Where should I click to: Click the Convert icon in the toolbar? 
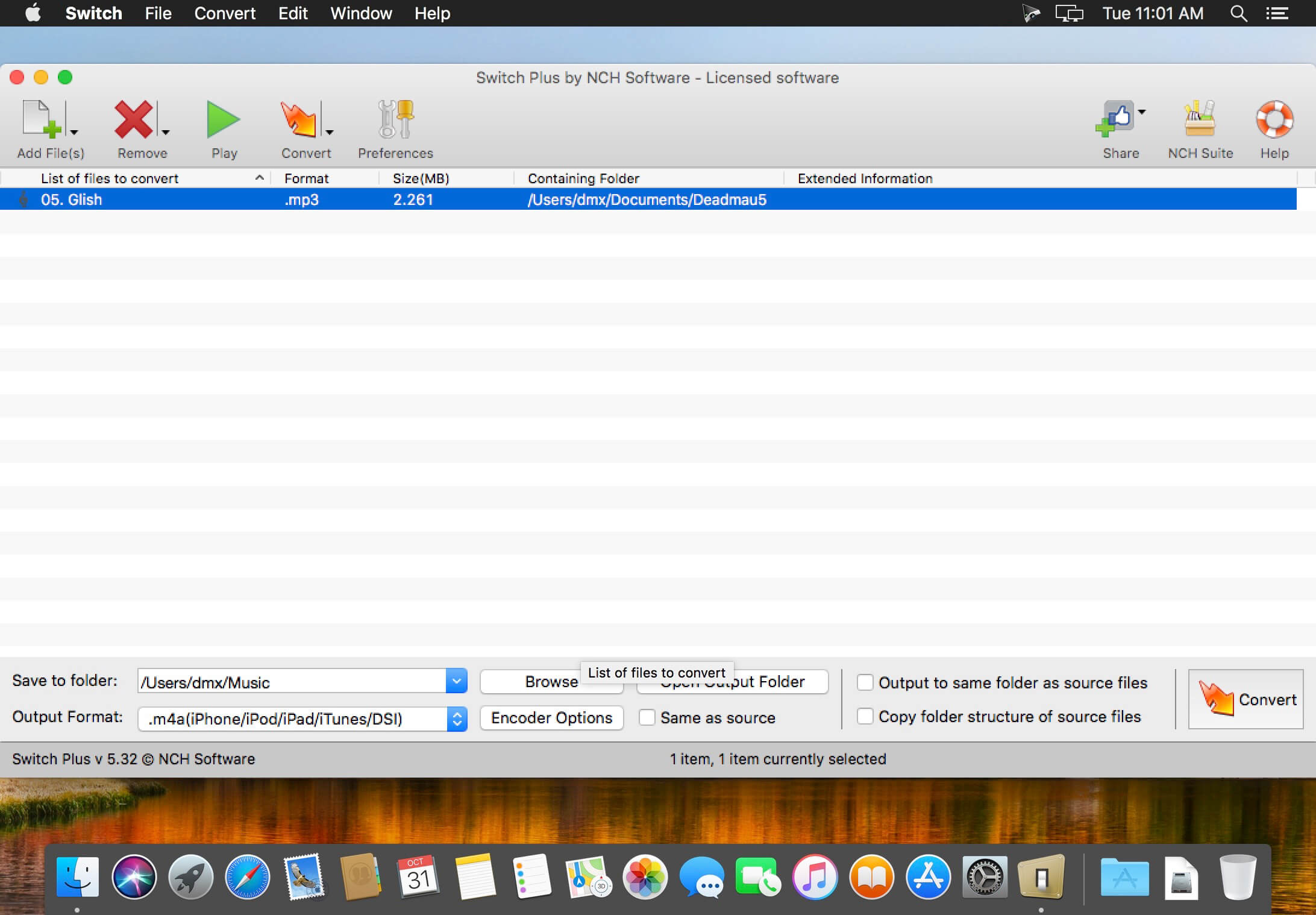(x=298, y=119)
